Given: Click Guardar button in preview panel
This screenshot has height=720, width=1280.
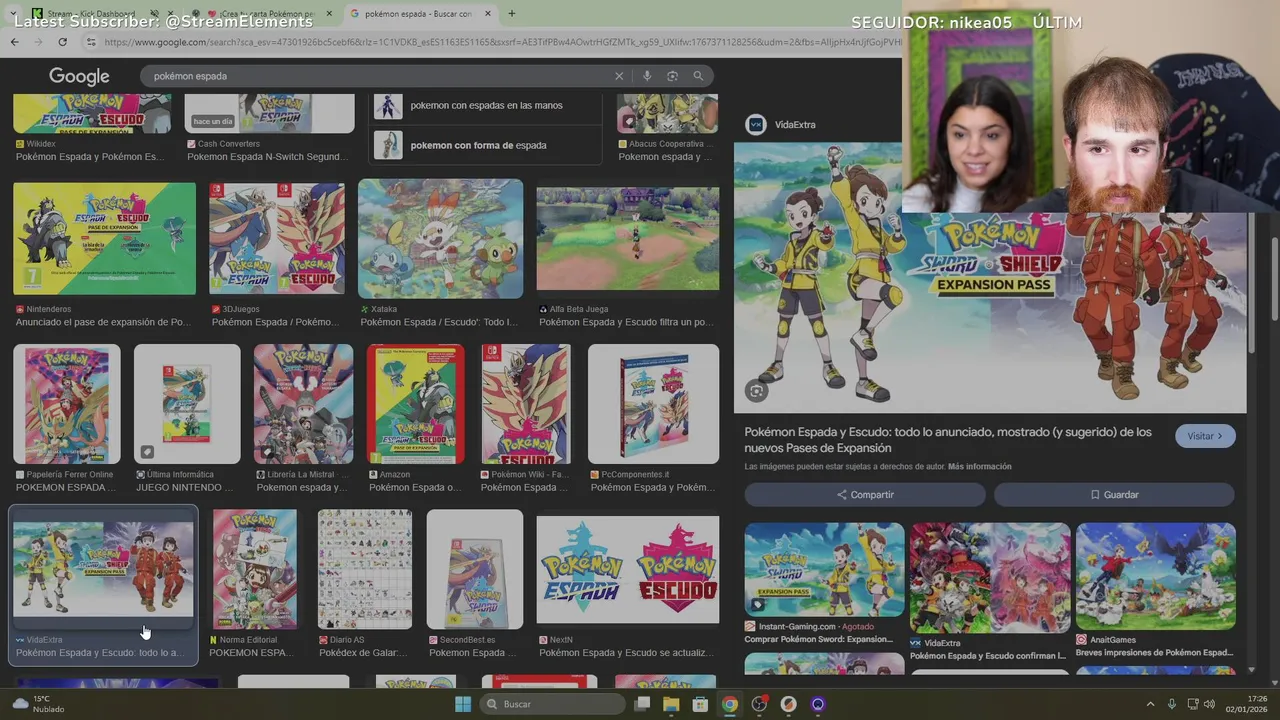Looking at the screenshot, I should pos(1114,495).
